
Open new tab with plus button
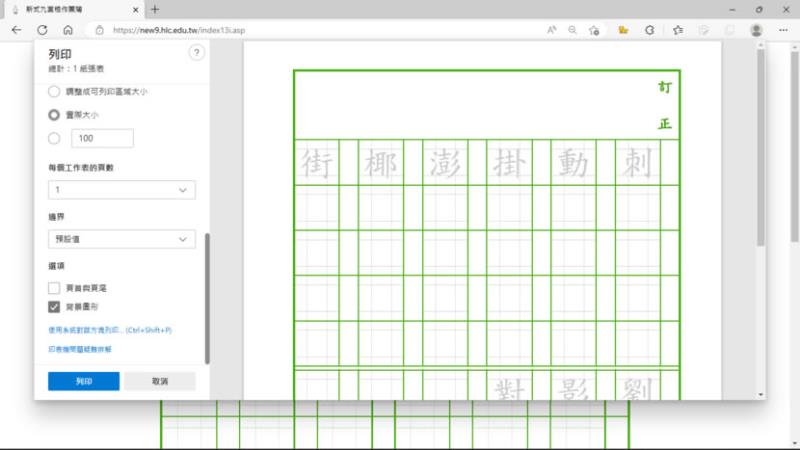click(x=154, y=9)
